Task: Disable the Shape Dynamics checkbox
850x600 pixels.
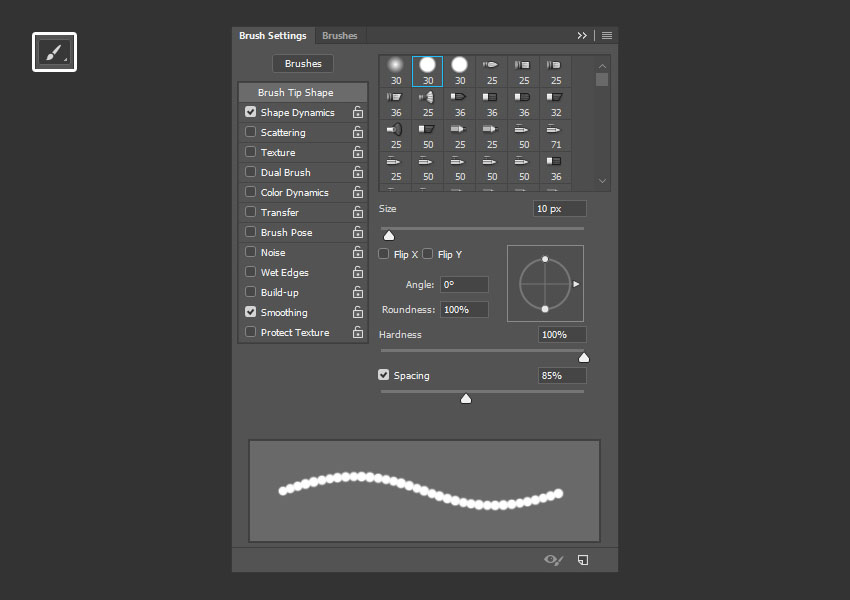Action: [250, 112]
